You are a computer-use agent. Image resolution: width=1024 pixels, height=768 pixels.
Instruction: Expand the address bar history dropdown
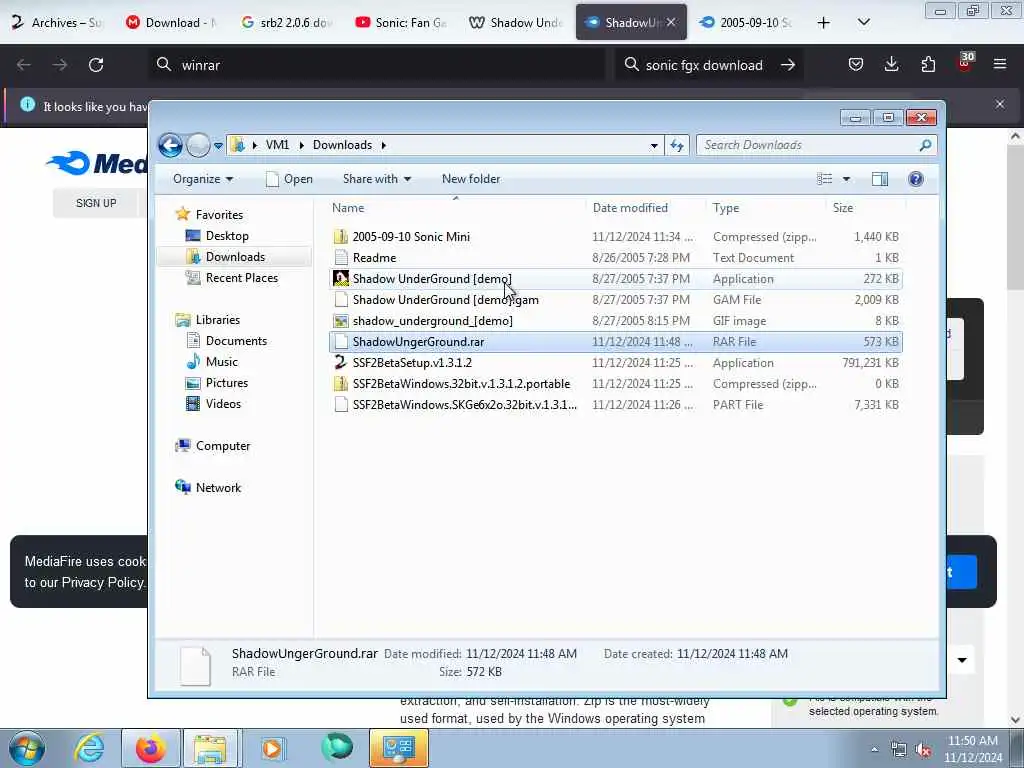click(654, 146)
